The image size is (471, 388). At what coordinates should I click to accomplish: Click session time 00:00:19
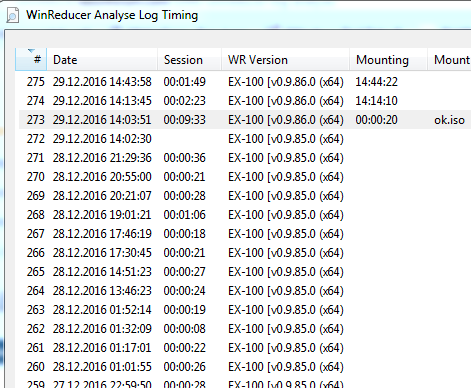[185, 310]
